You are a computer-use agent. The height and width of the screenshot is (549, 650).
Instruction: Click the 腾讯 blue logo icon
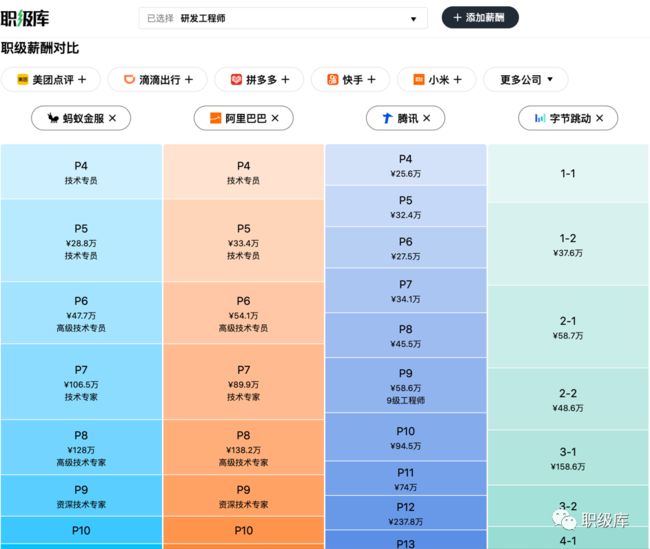(387, 118)
